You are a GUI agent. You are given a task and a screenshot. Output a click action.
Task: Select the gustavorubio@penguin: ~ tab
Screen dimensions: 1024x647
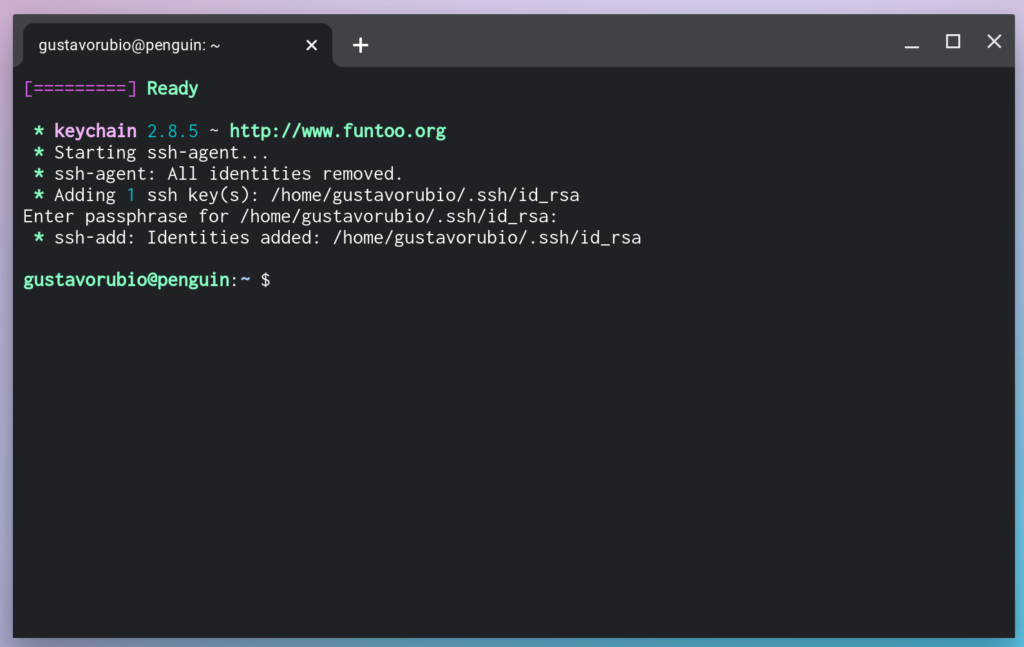point(178,45)
